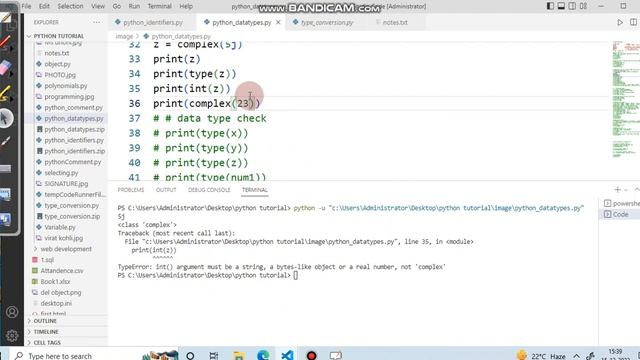This screenshot has height=360, width=640.
Task: Open Task View from the taskbar
Action: [x=213, y=356]
